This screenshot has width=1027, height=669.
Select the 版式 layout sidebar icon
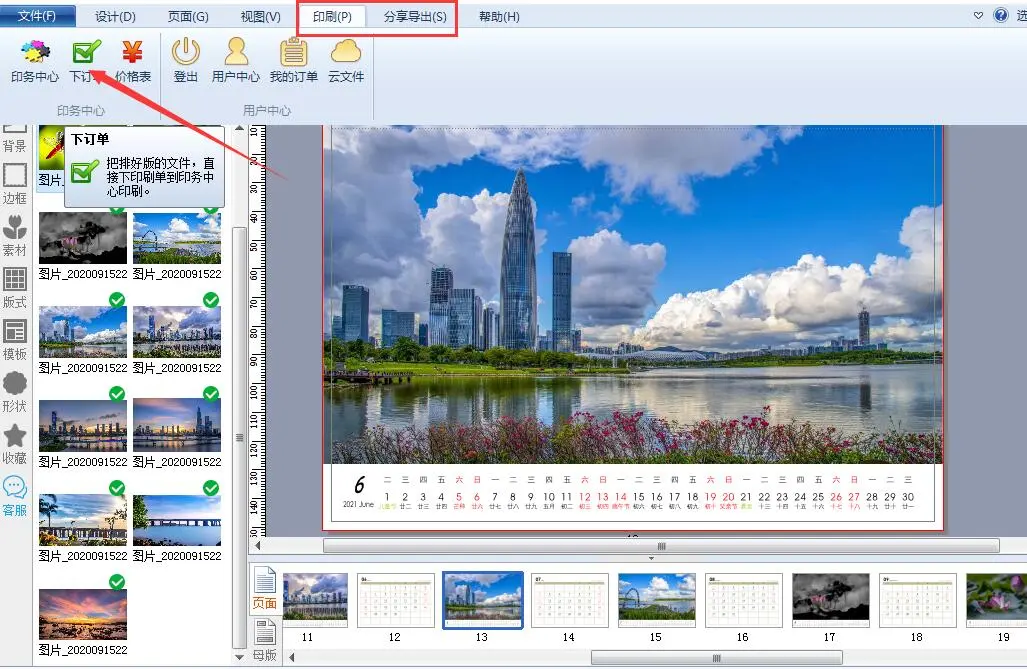15,287
